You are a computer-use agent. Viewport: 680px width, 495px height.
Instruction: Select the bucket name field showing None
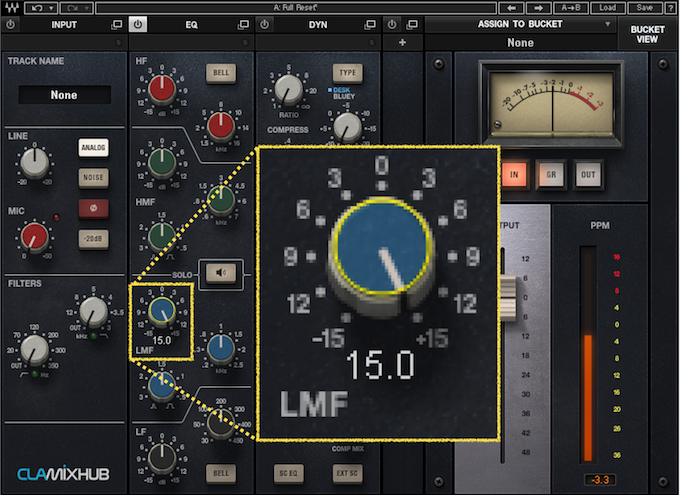point(520,43)
